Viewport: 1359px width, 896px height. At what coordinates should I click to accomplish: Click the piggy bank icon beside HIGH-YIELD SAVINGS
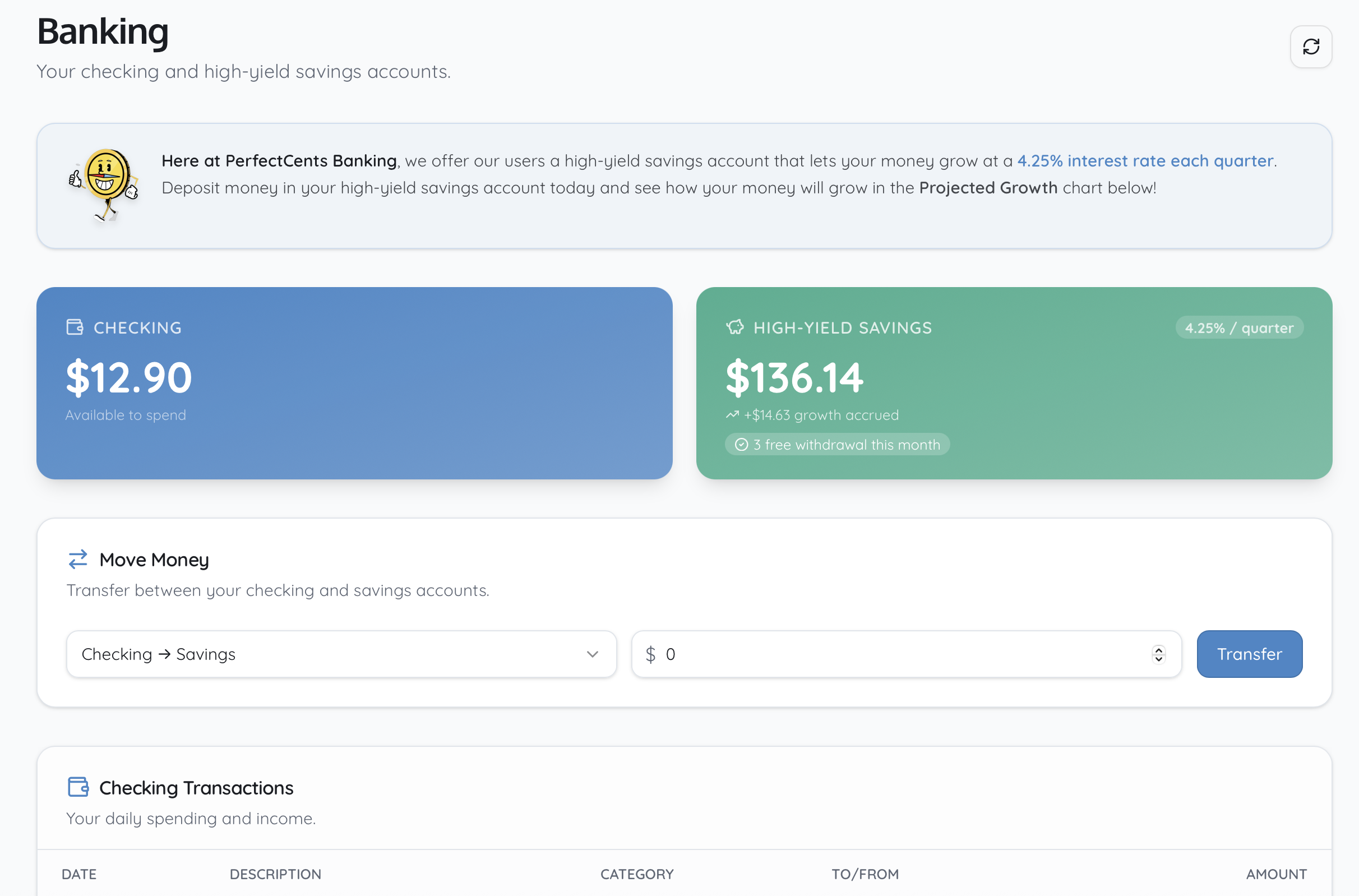734,327
